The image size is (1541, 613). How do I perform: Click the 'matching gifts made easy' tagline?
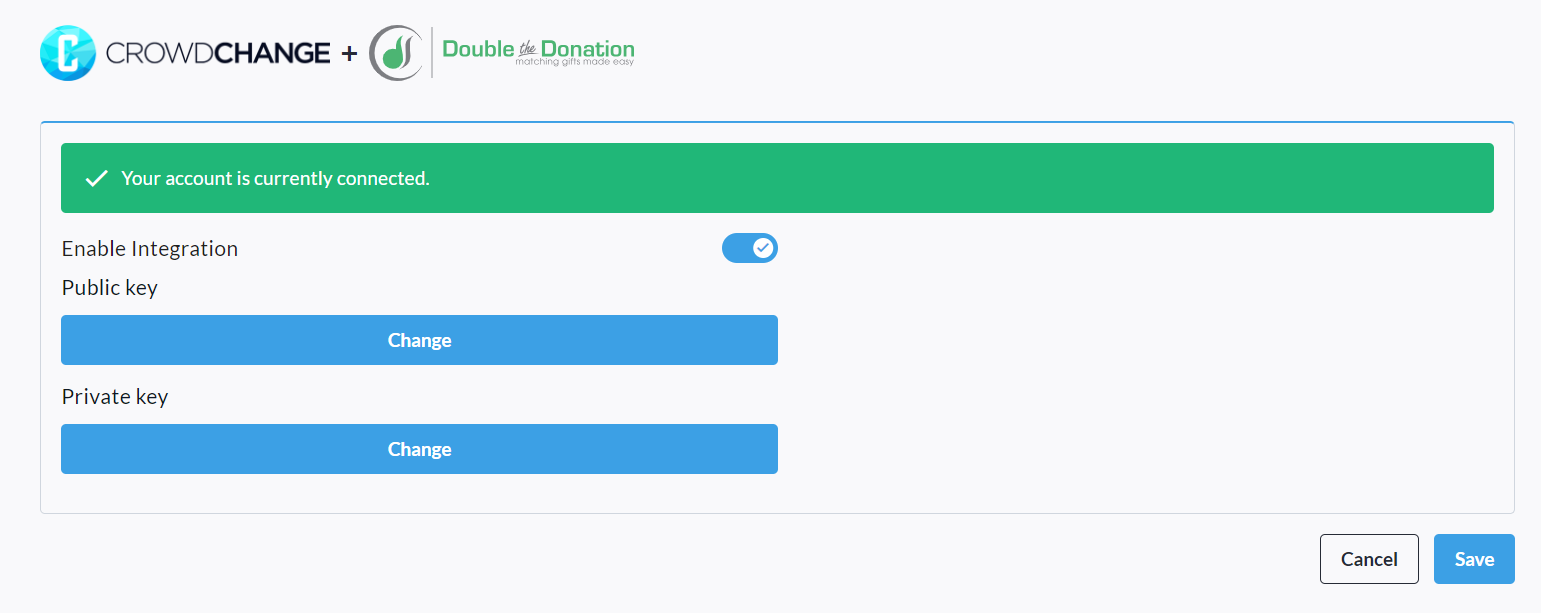click(x=574, y=63)
